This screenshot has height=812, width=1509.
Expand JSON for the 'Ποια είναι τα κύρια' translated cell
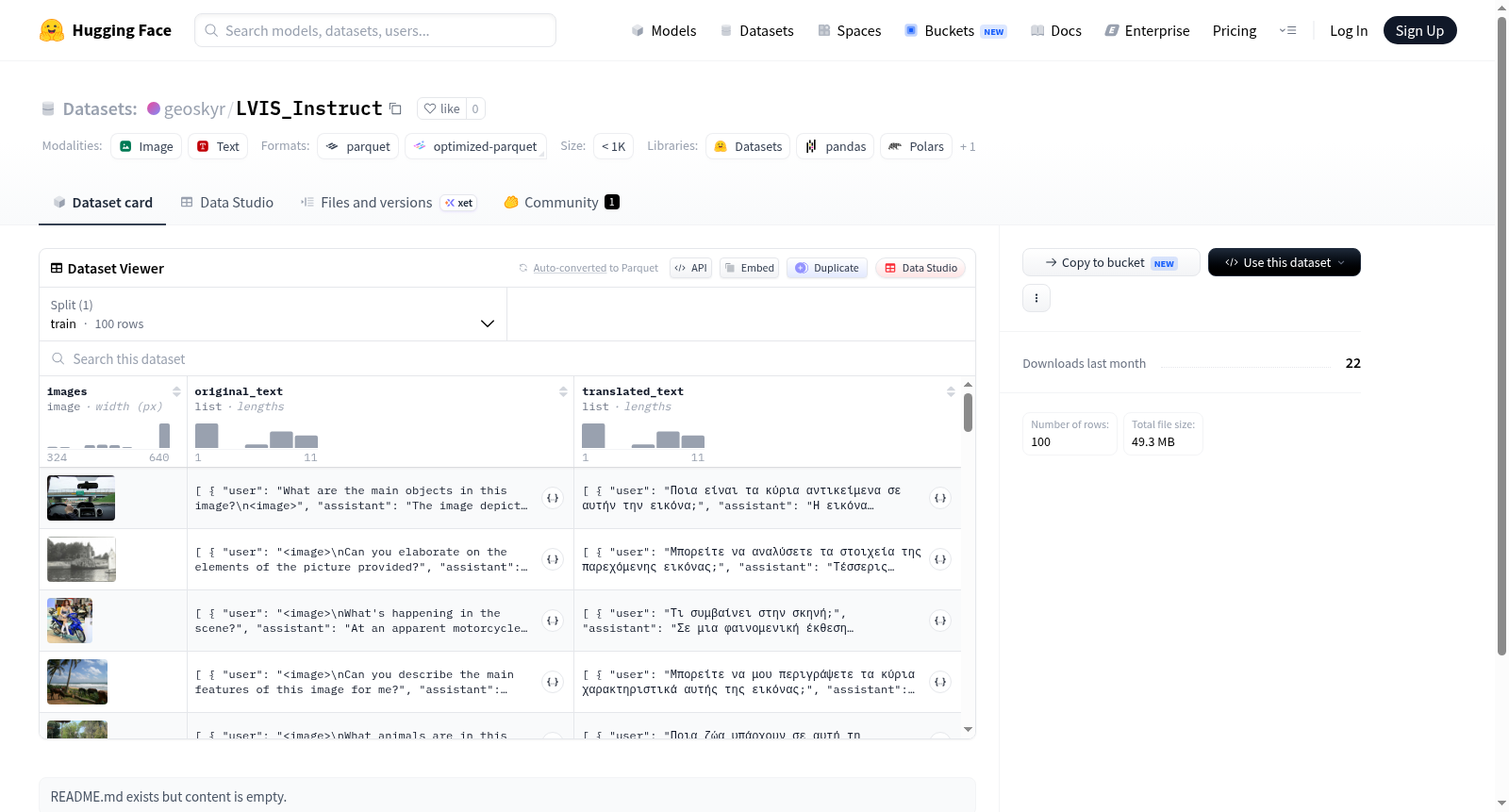pyautogui.click(x=940, y=498)
